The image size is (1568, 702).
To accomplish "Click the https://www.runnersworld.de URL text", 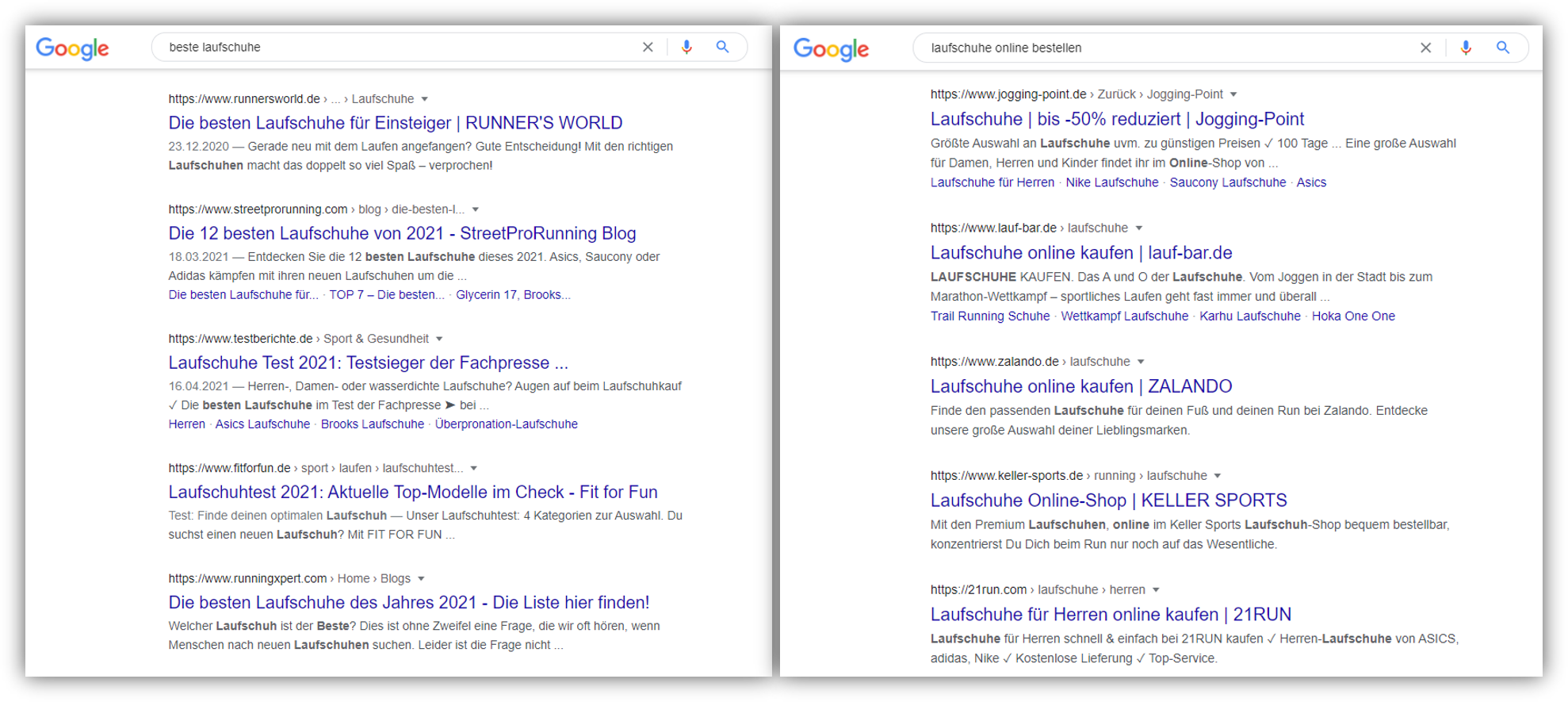I will [x=244, y=99].
